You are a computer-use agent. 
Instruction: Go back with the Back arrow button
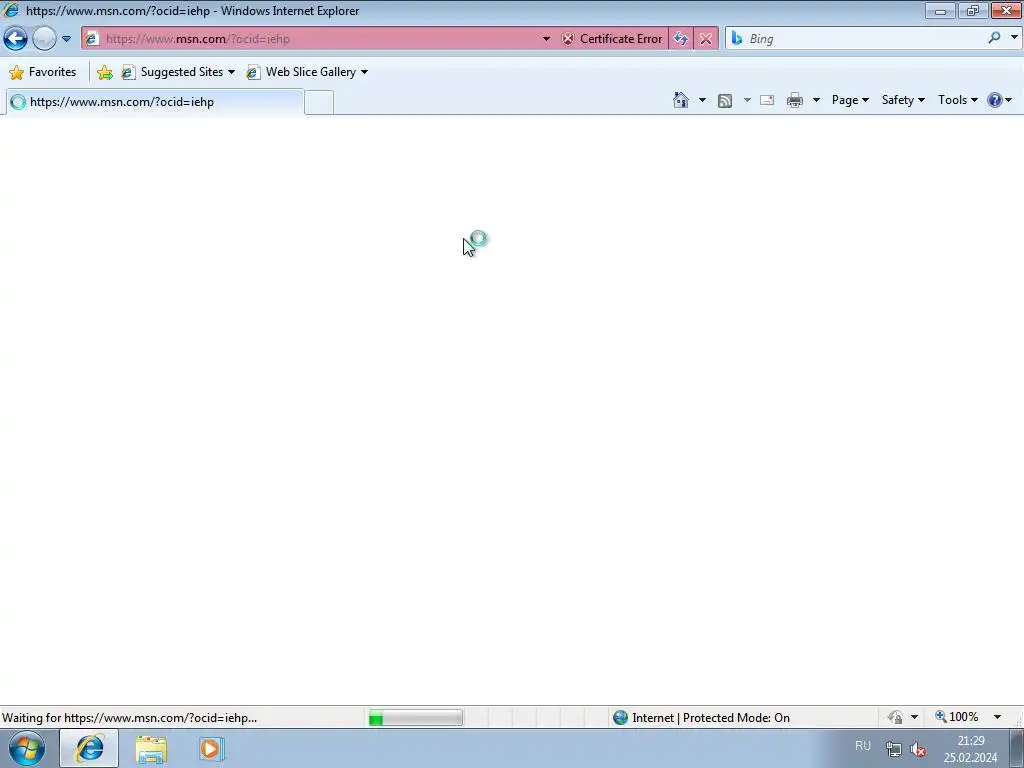16,39
